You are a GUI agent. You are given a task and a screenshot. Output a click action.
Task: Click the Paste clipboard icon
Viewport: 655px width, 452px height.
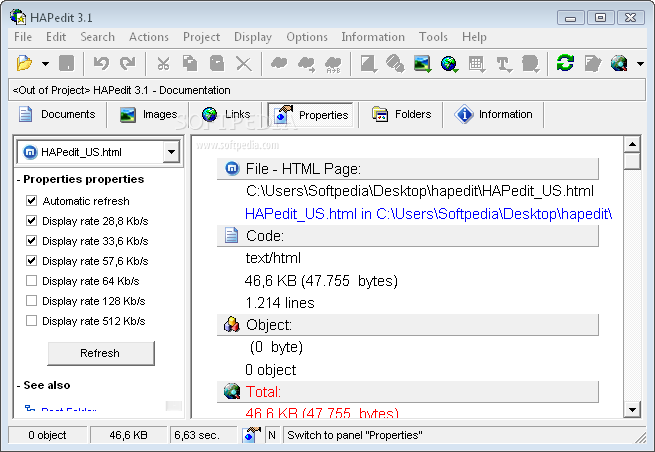click(x=217, y=63)
